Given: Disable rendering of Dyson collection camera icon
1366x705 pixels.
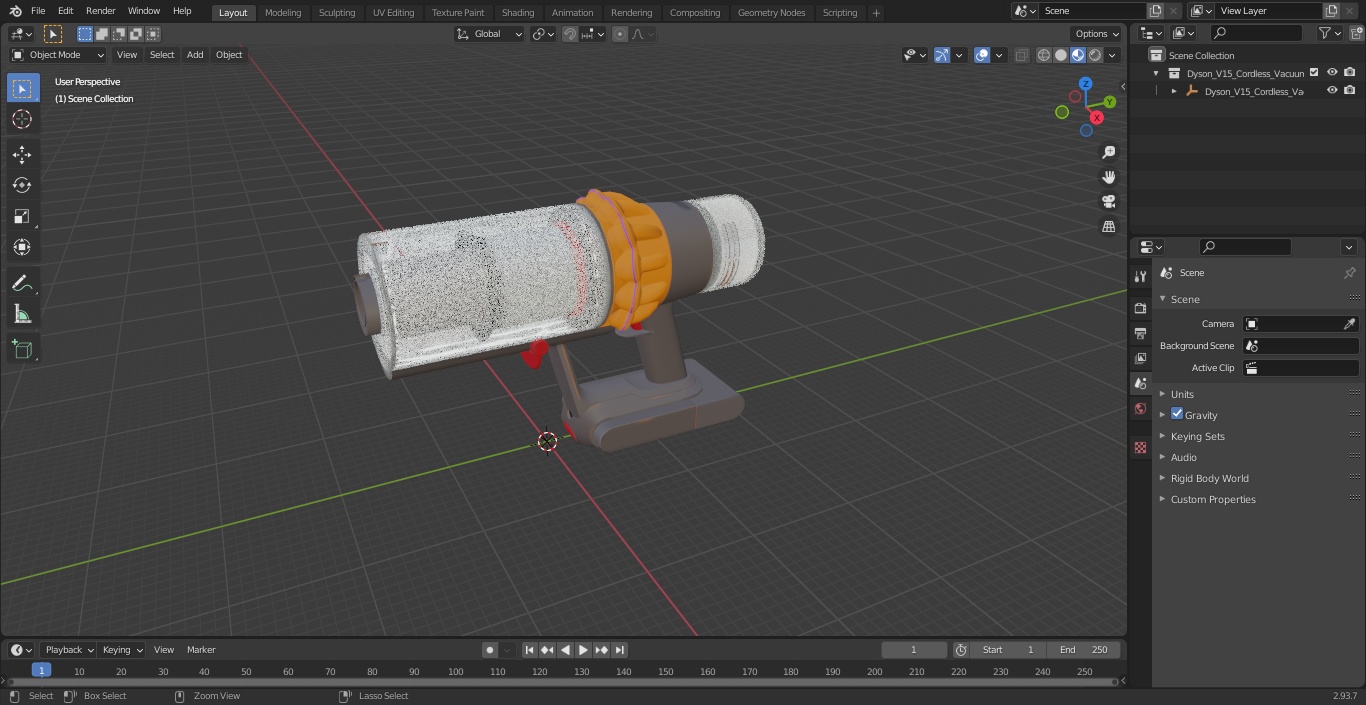Looking at the screenshot, I should click(1349, 72).
